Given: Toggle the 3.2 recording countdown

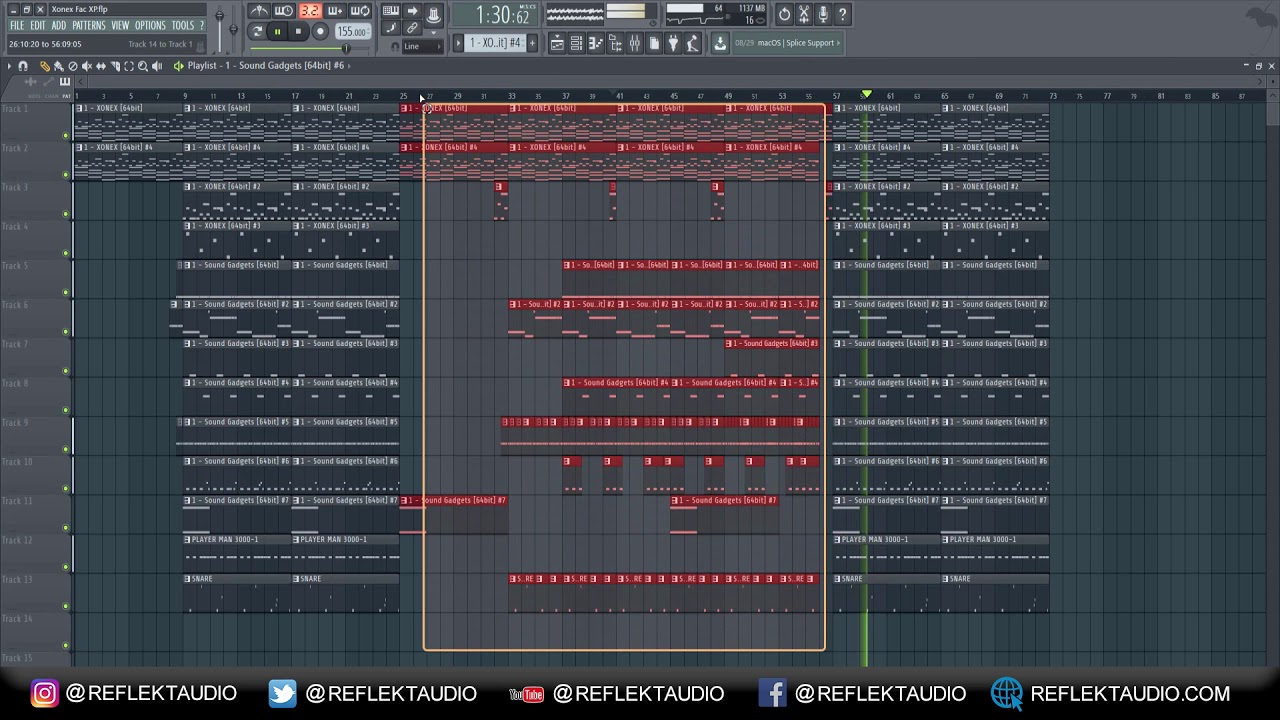Looking at the screenshot, I should point(309,12).
